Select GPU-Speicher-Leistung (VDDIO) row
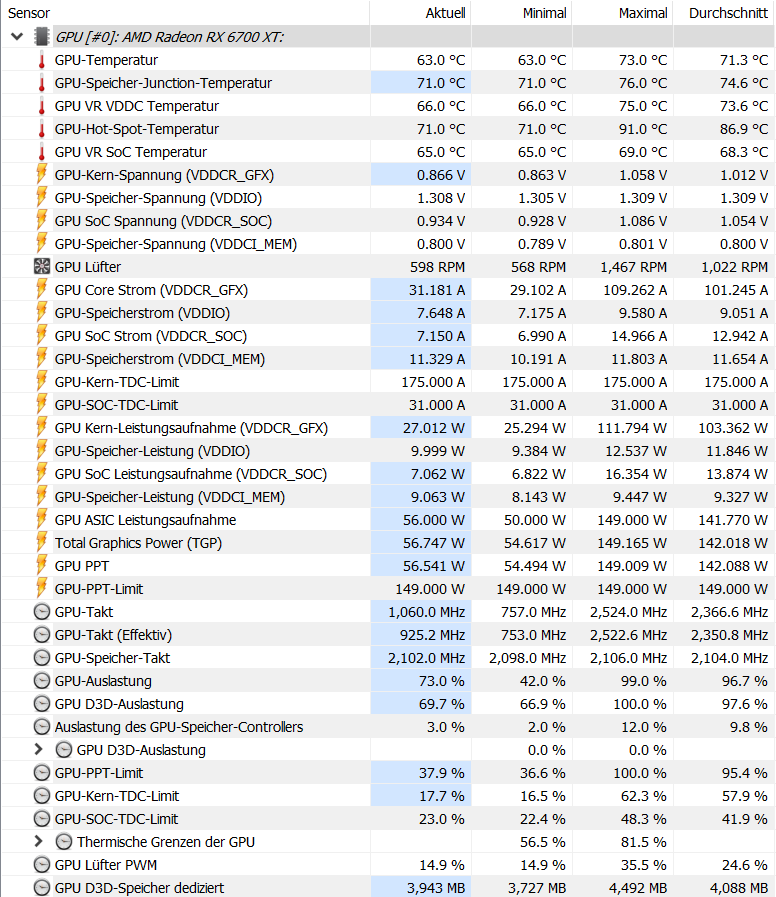This screenshot has height=897, width=776. pyautogui.click(x=387, y=451)
